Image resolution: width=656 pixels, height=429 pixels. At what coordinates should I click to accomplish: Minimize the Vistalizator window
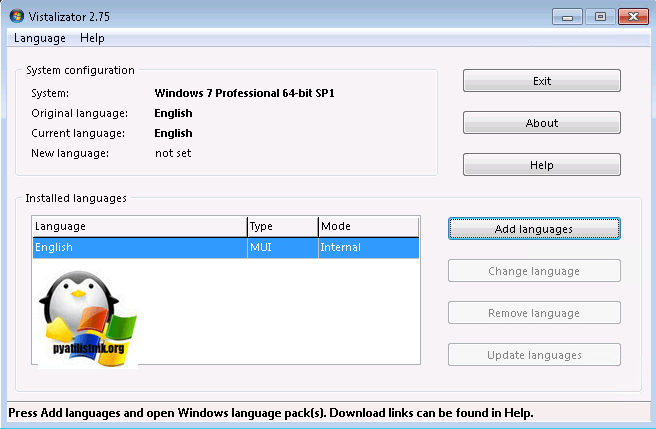point(567,17)
